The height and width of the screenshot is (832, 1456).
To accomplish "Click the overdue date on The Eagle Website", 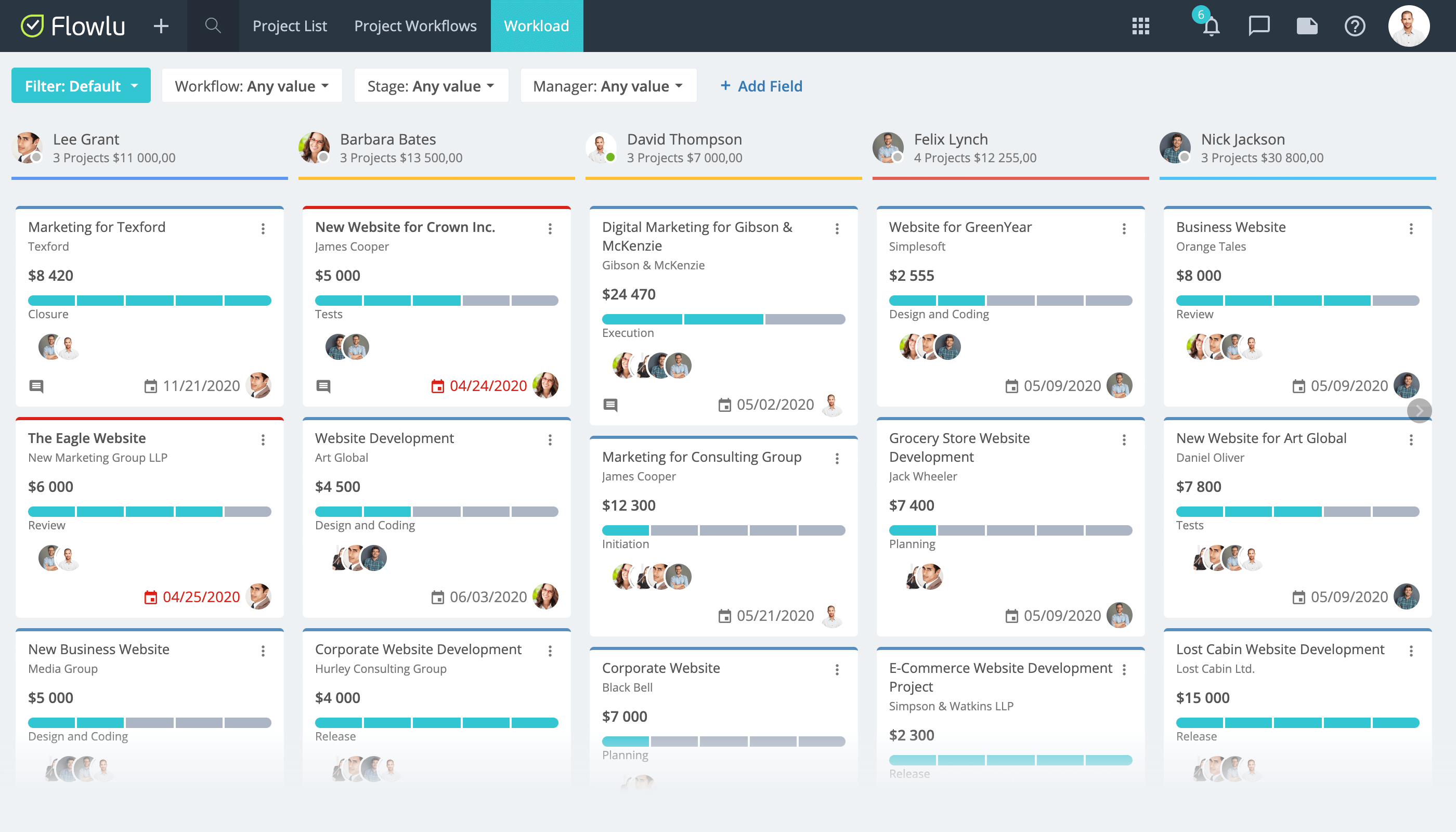I will click(x=200, y=596).
